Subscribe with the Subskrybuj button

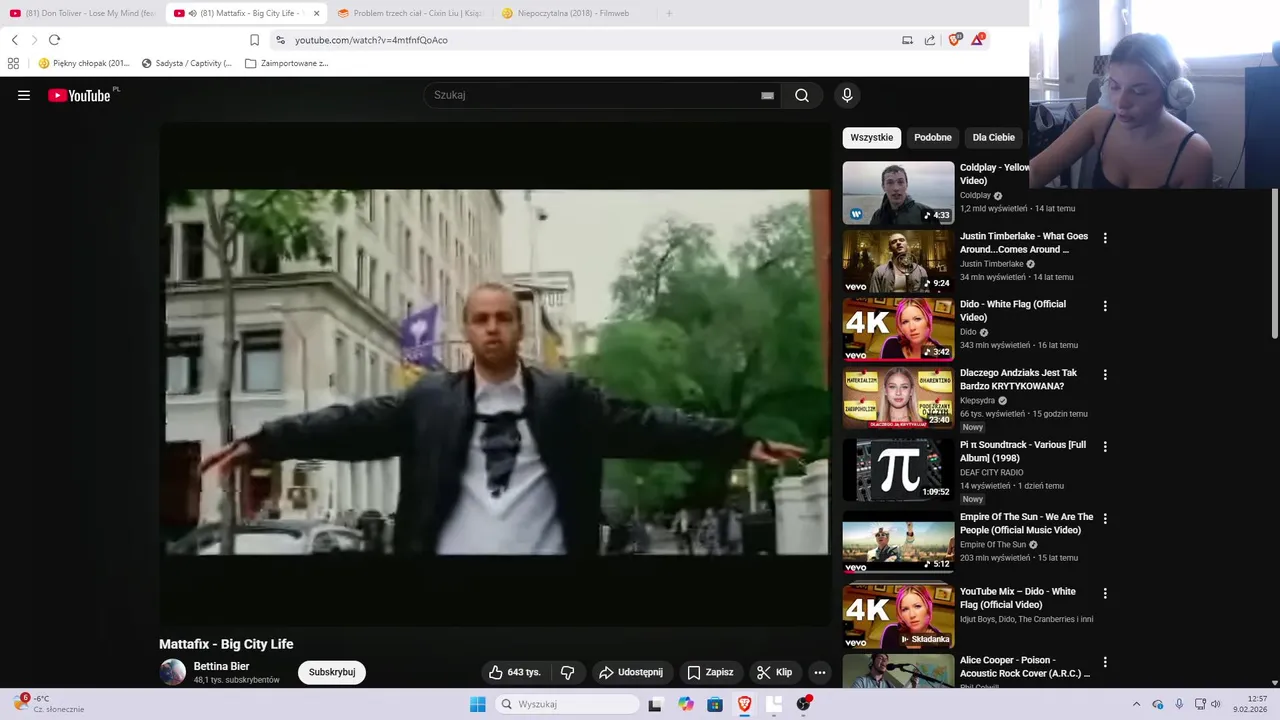point(332,672)
